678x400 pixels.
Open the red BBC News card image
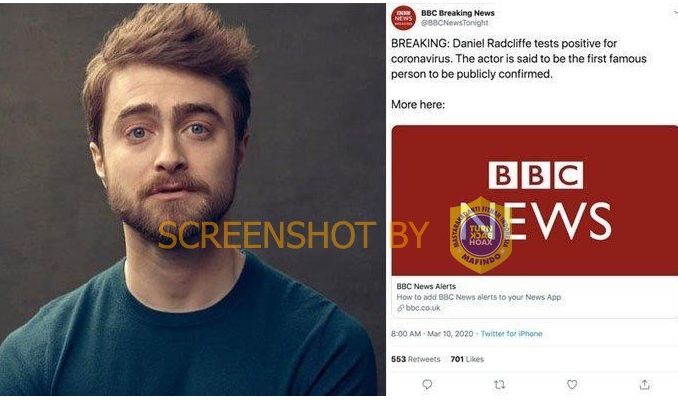534,200
